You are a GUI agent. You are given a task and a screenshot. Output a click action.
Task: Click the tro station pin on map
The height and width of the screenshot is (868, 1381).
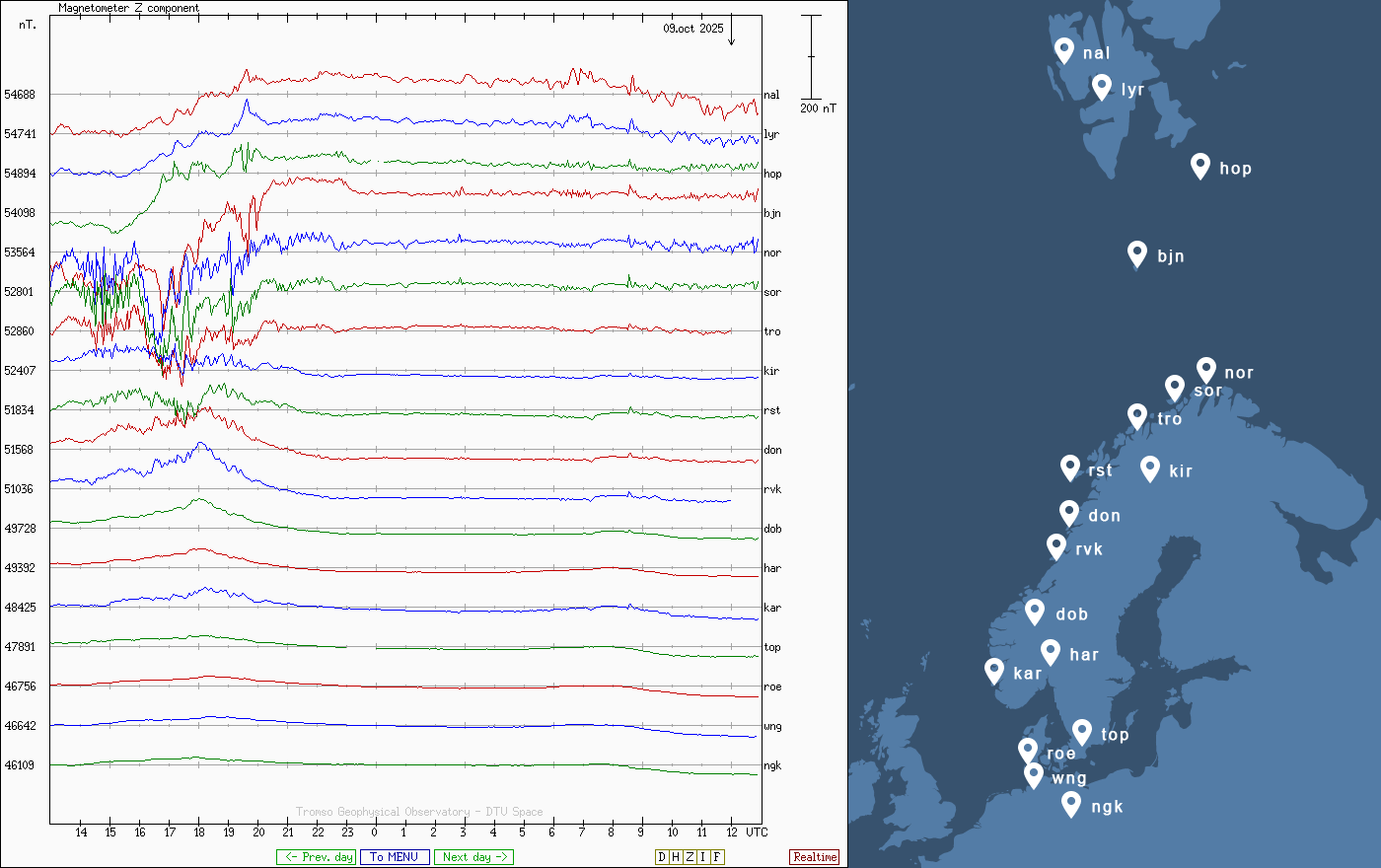tap(1137, 416)
